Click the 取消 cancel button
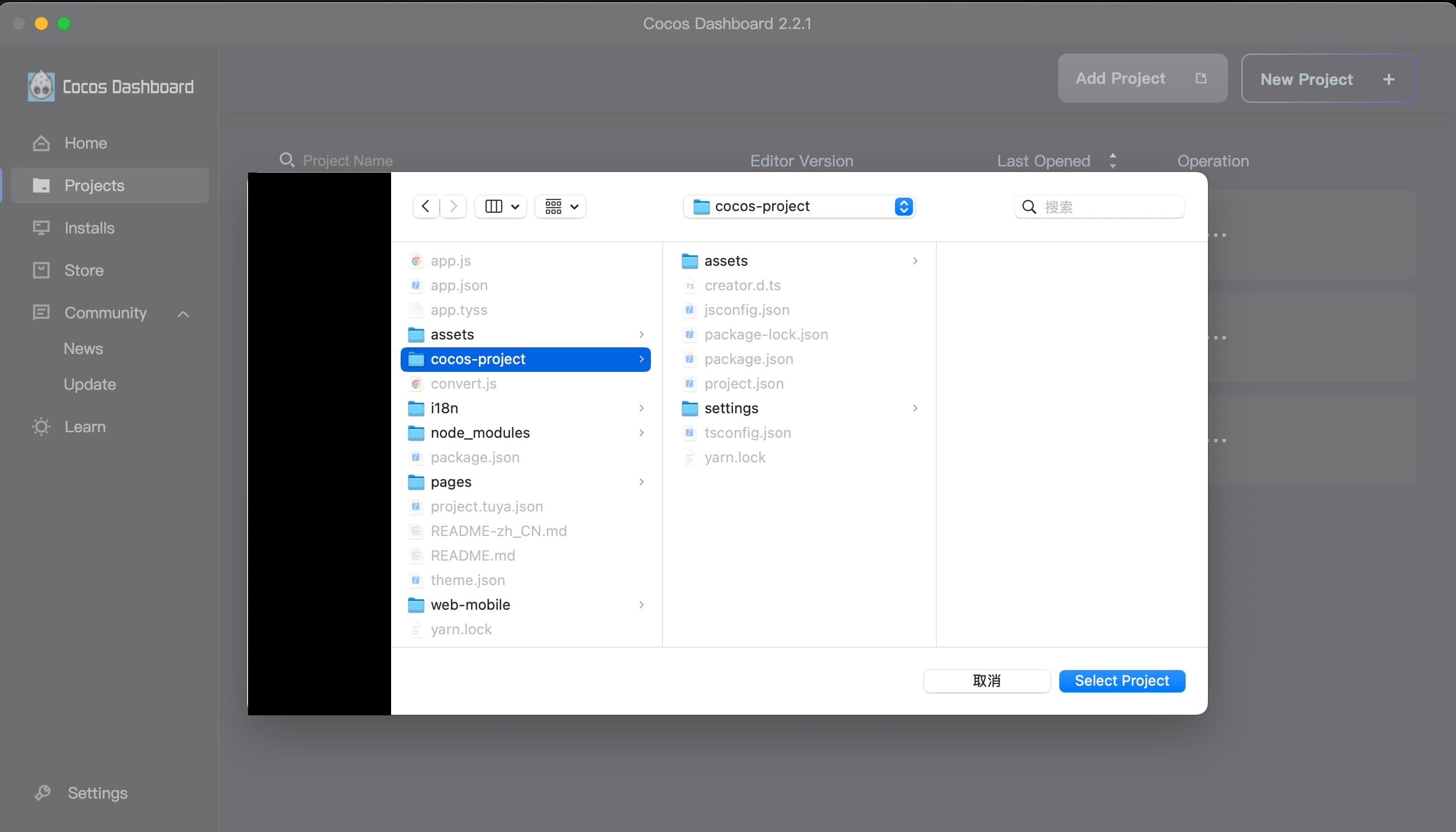1456x832 pixels. coord(987,681)
